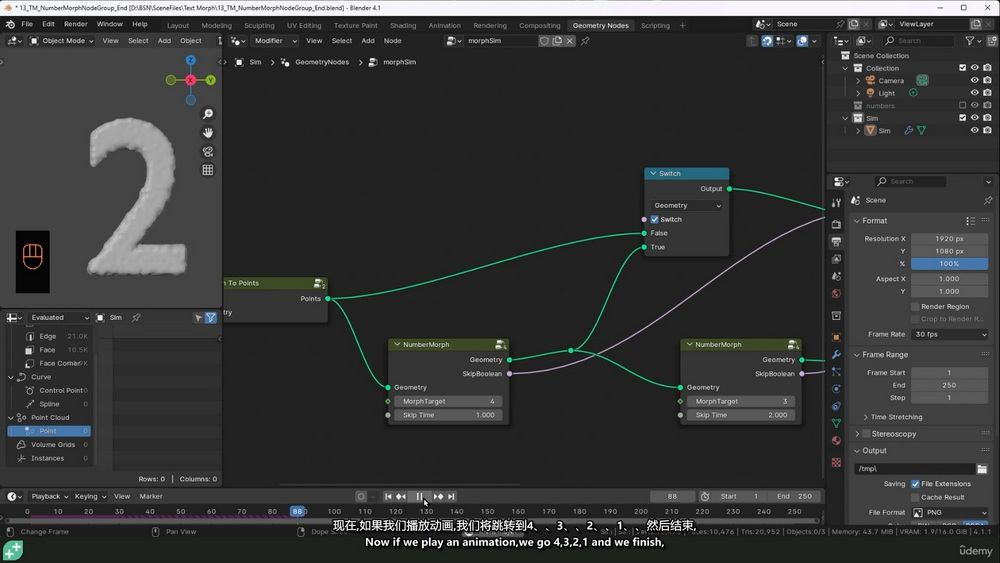Image resolution: width=1000 pixels, height=563 pixels.
Task: Click the Blender logo menu icon
Action: [x=10, y=24]
